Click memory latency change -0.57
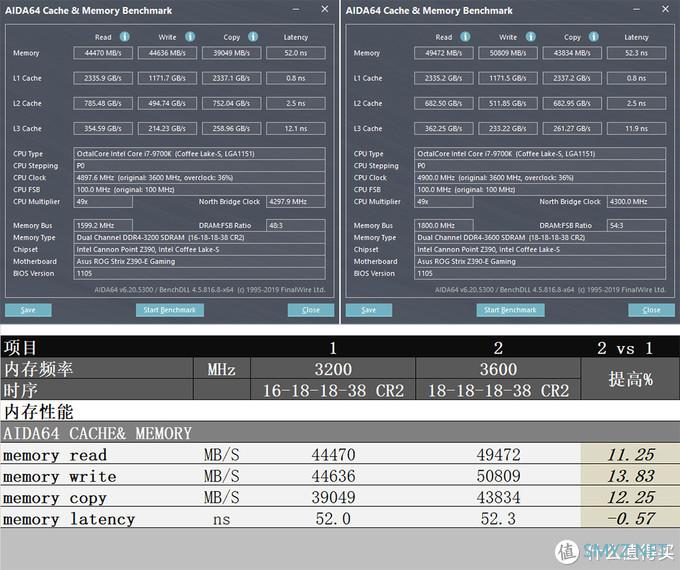This screenshot has width=680, height=570. coord(630,518)
